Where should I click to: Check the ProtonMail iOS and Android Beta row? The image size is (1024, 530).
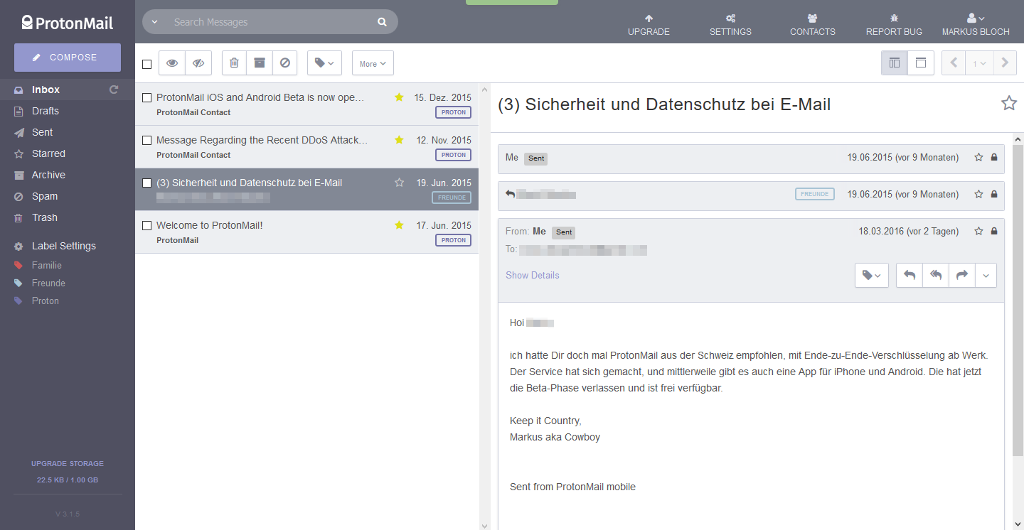click(147, 98)
